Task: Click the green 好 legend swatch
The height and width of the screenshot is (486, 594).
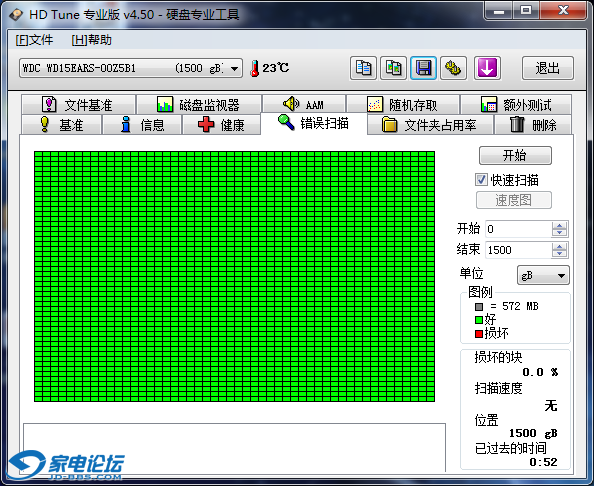Action: pyautogui.click(x=479, y=320)
